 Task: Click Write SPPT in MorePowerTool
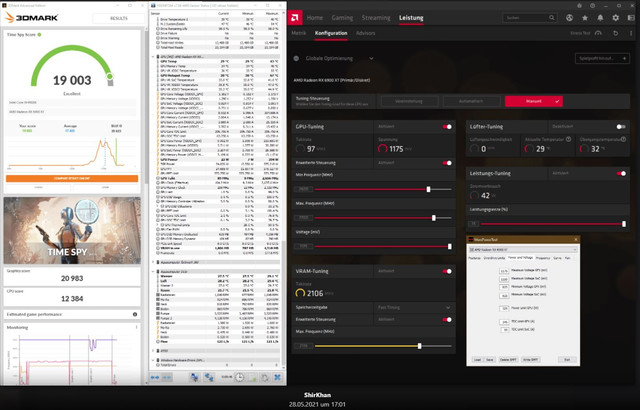[531, 359]
